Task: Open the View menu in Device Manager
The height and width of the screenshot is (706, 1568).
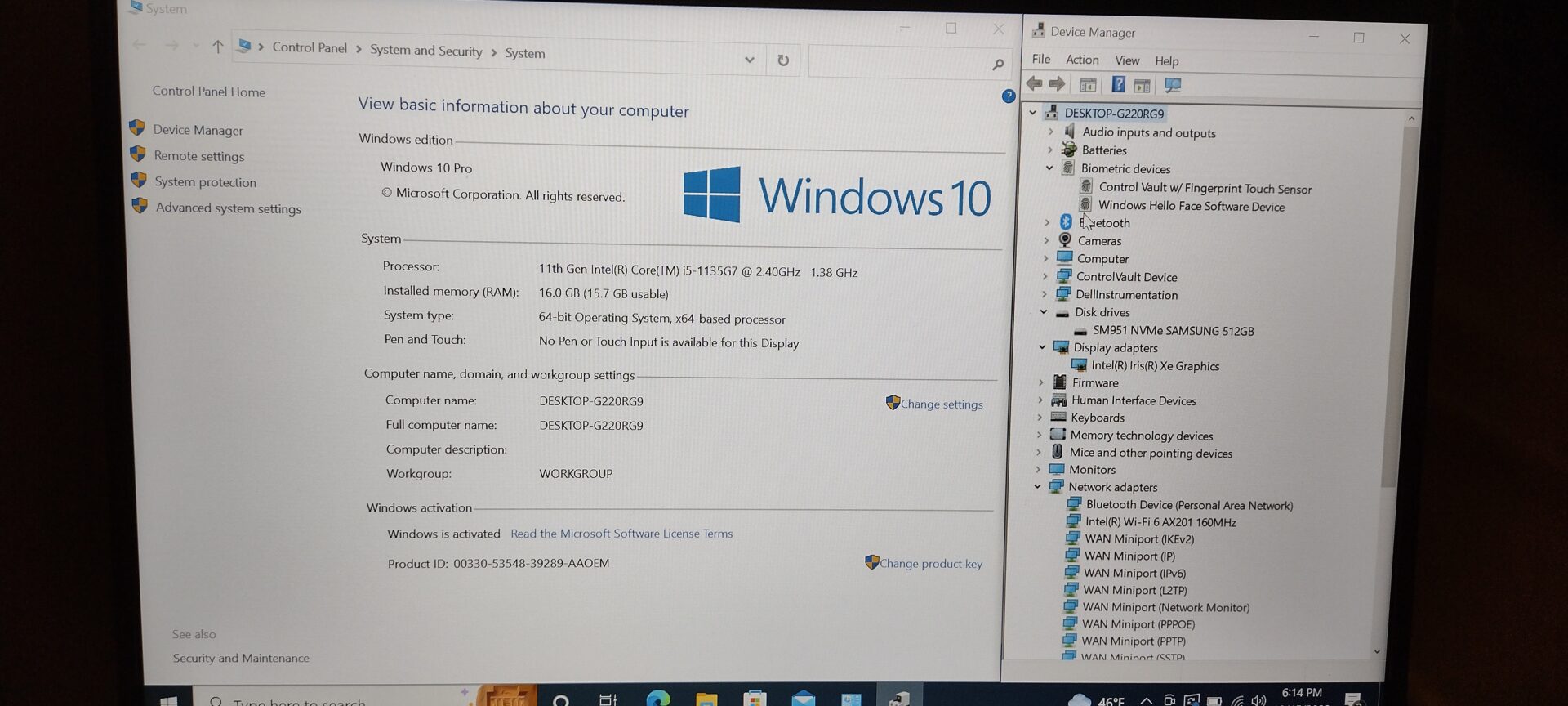Action: coord(1127,60)
